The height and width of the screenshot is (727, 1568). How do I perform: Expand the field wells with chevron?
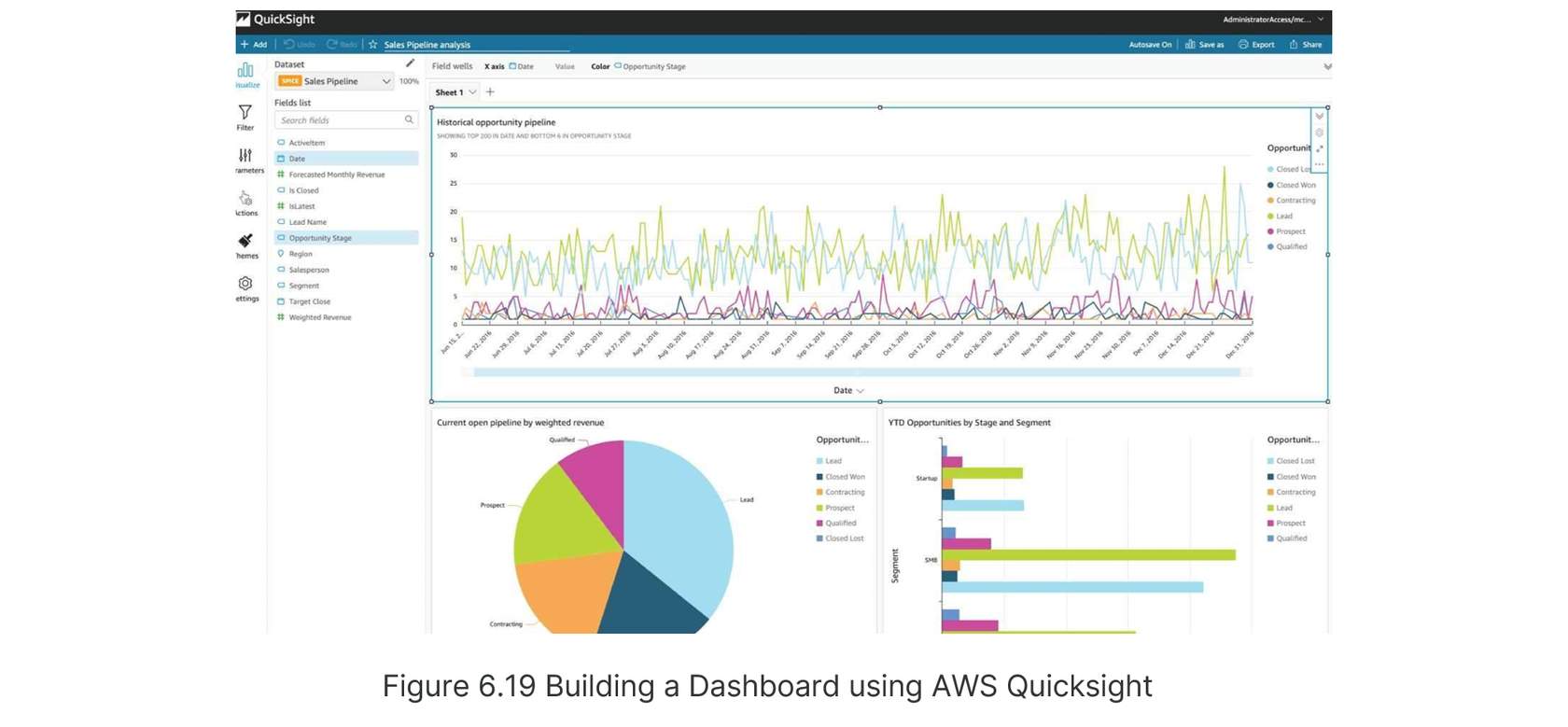[1327, 67]
